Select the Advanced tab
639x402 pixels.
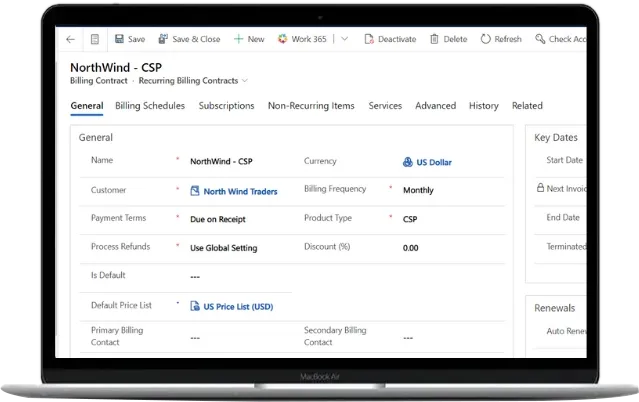[435, 106]
